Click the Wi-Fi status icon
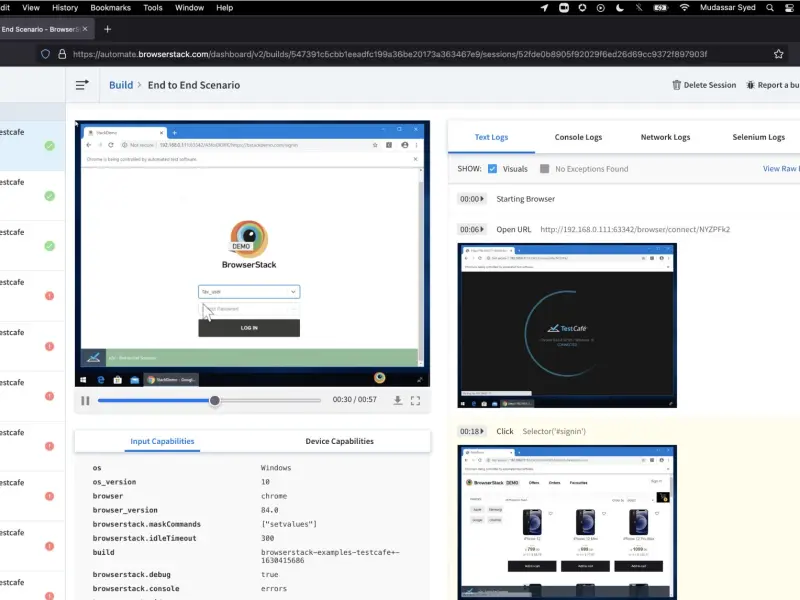Viewport: 800px width, 600px height. 684,8
